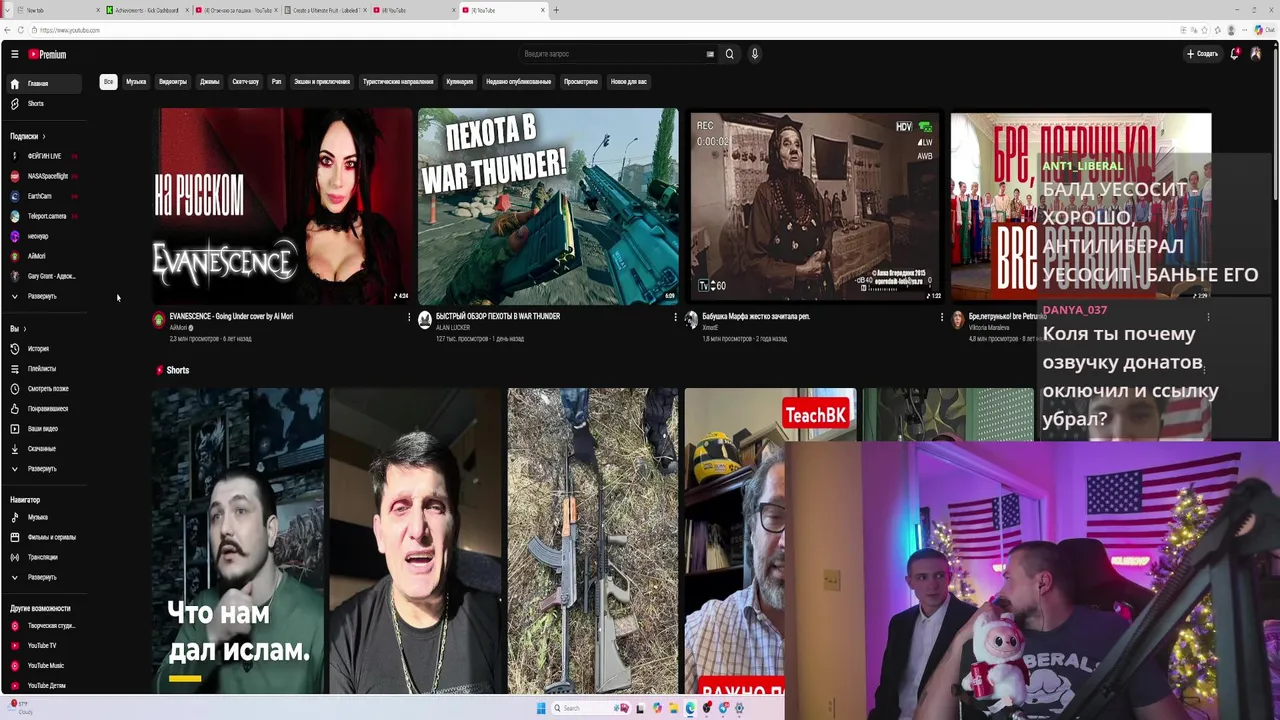The image size is (1280, 720).
Task: Select the Музыка filter chip
Action: (x=136, y=82)
